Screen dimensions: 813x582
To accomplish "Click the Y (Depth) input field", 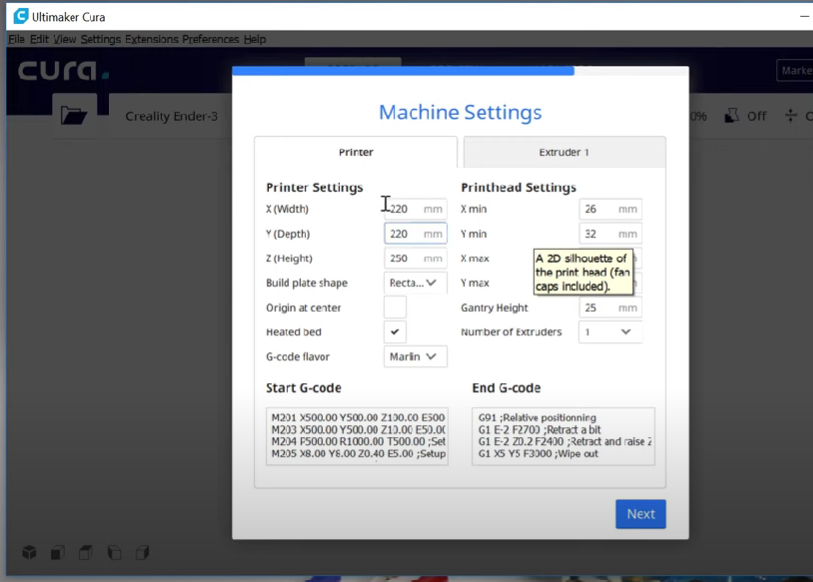I will 415,233.
